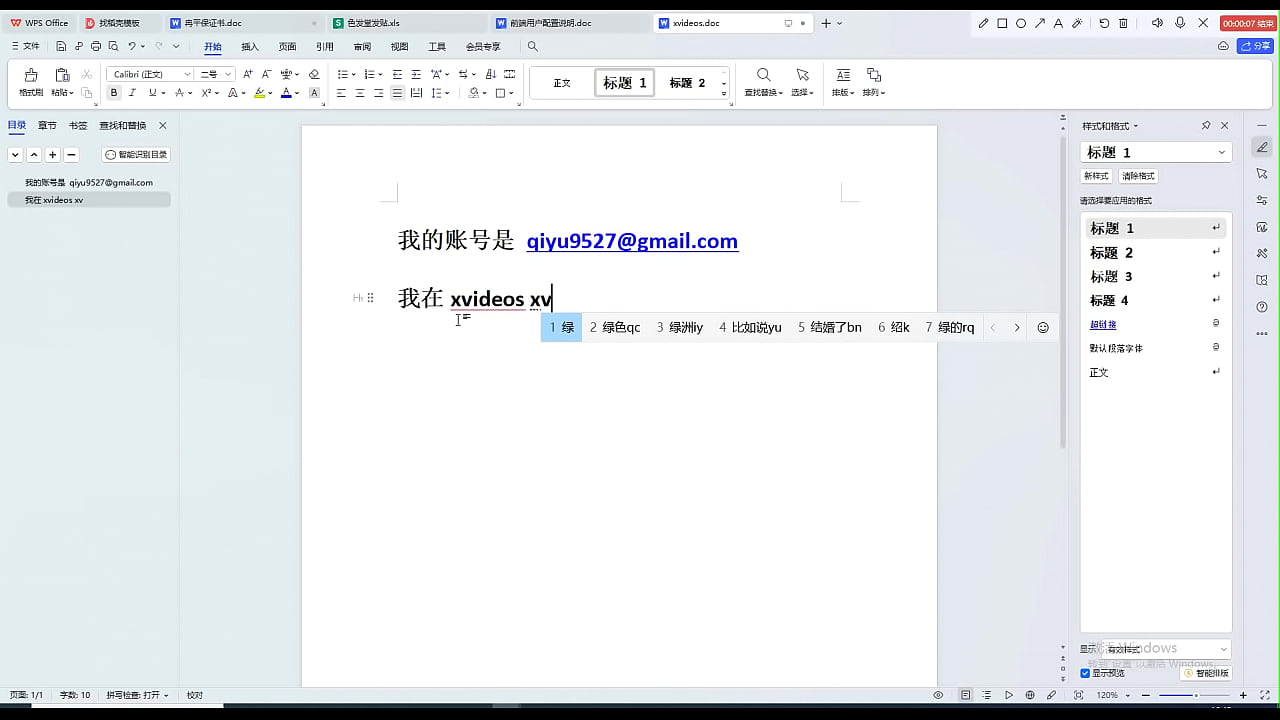Toggle Underline formatting
This screenshot has width=1280, height=720.
(152, 93)
